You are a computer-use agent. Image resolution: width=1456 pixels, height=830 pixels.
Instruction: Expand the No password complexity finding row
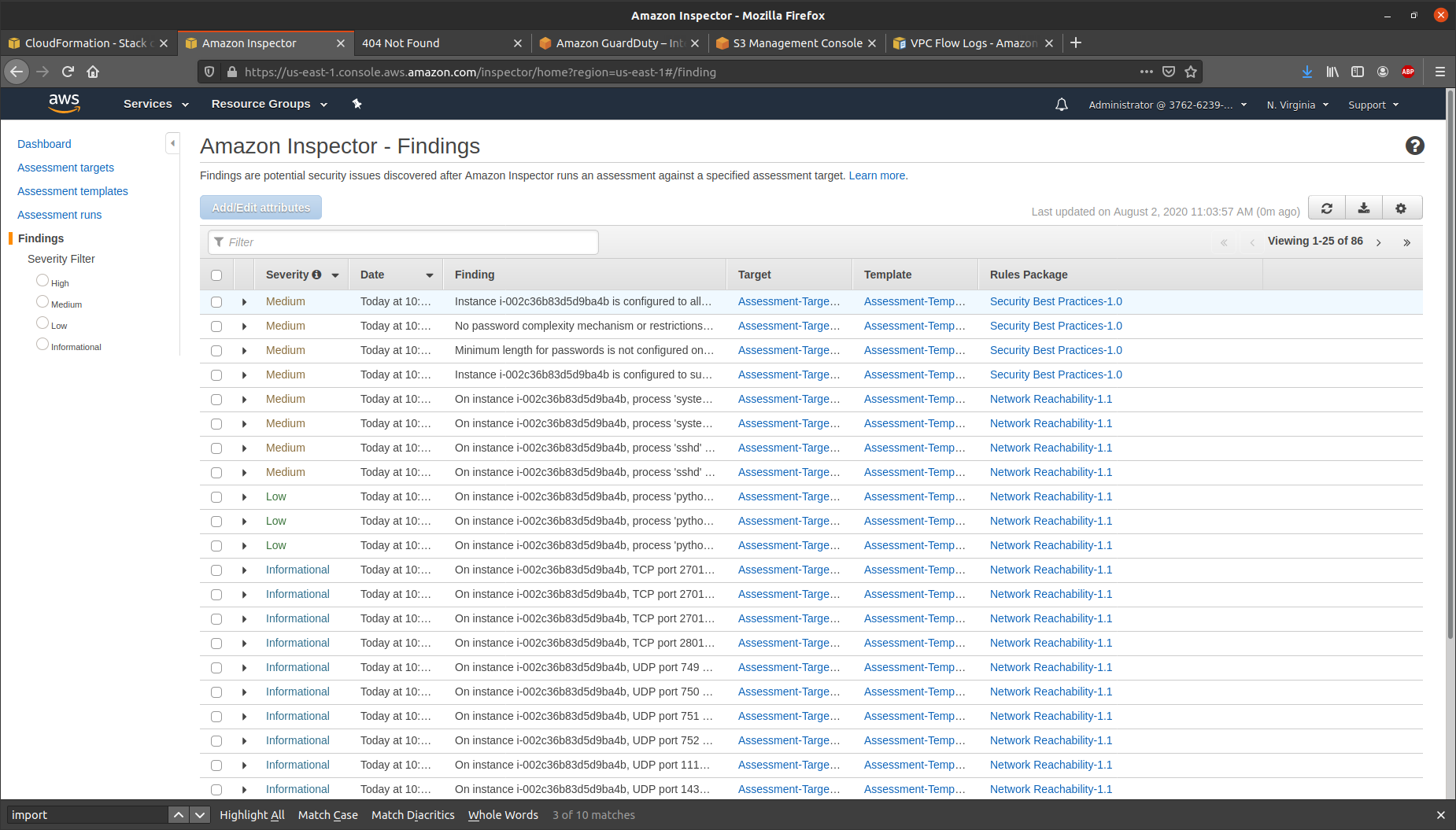[x=244, y=326]
